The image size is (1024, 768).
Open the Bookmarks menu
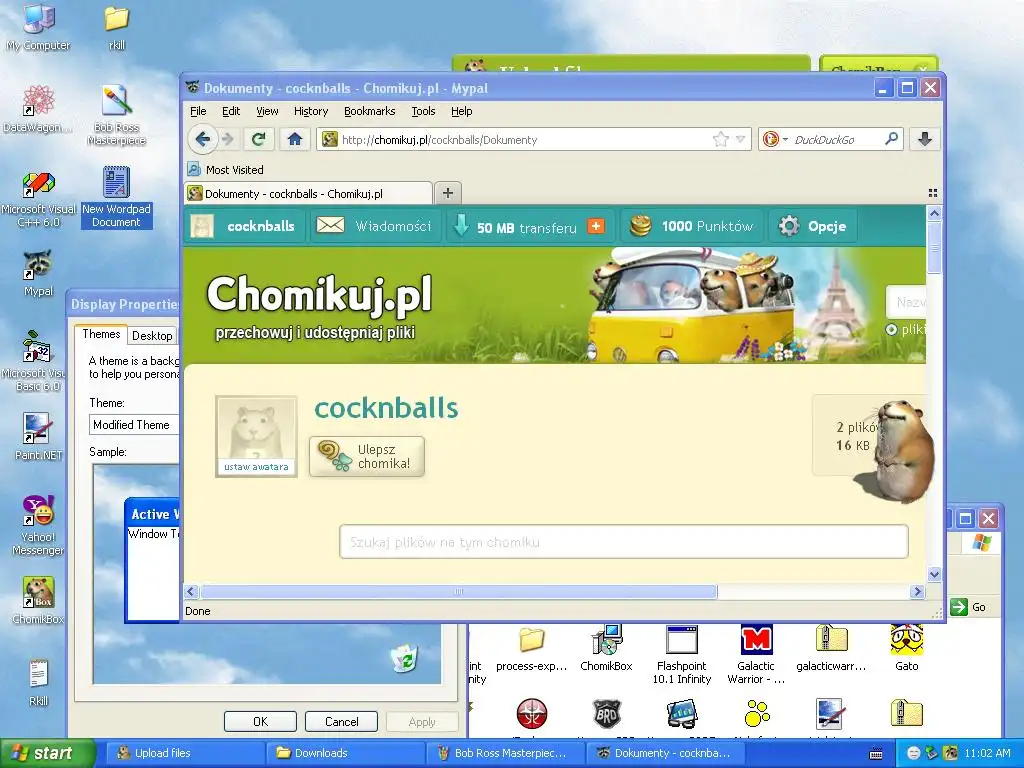click(x=370, y=111)
